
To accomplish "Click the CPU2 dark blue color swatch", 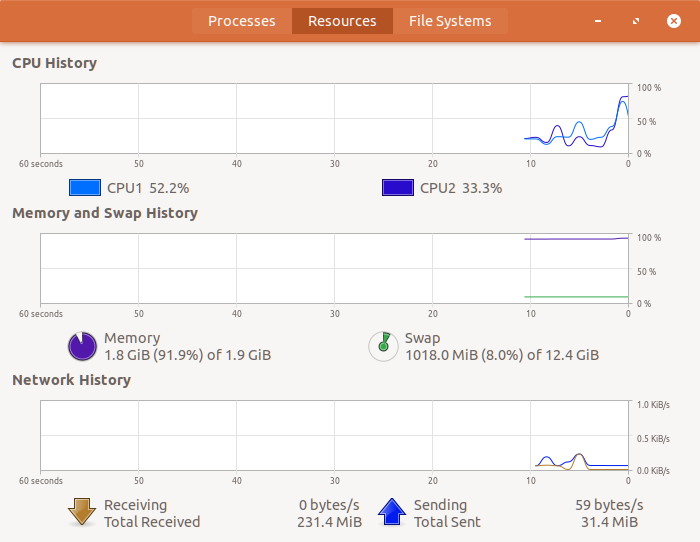I will [398, 187].
